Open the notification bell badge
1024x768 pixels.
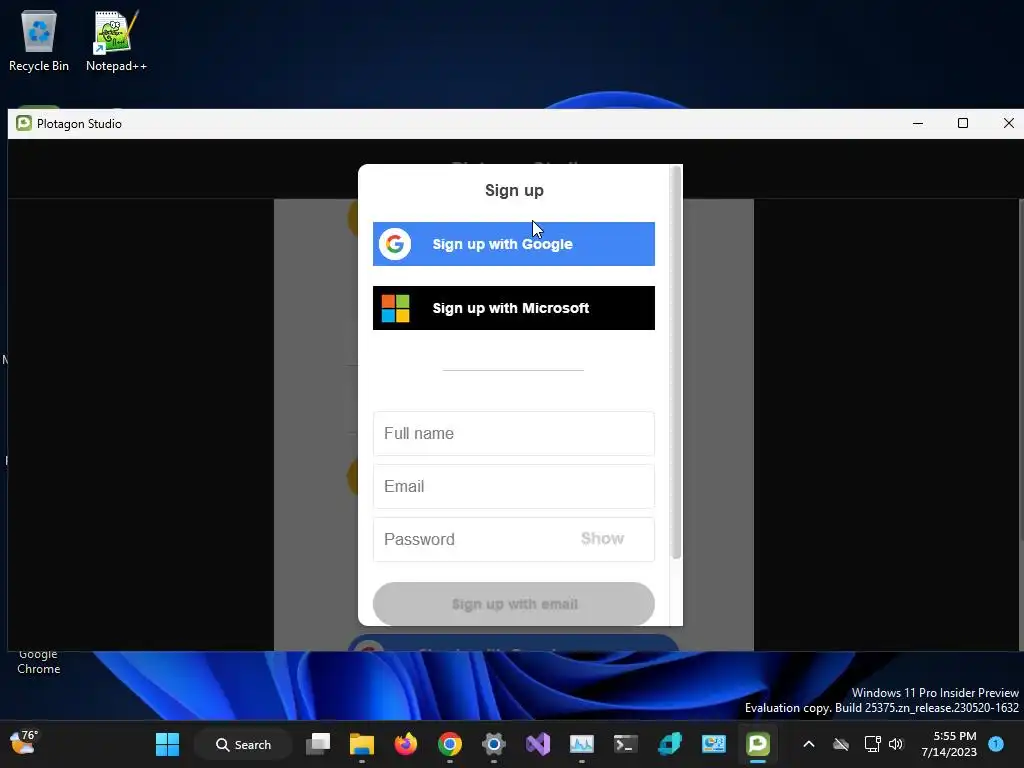click(996, 744)
